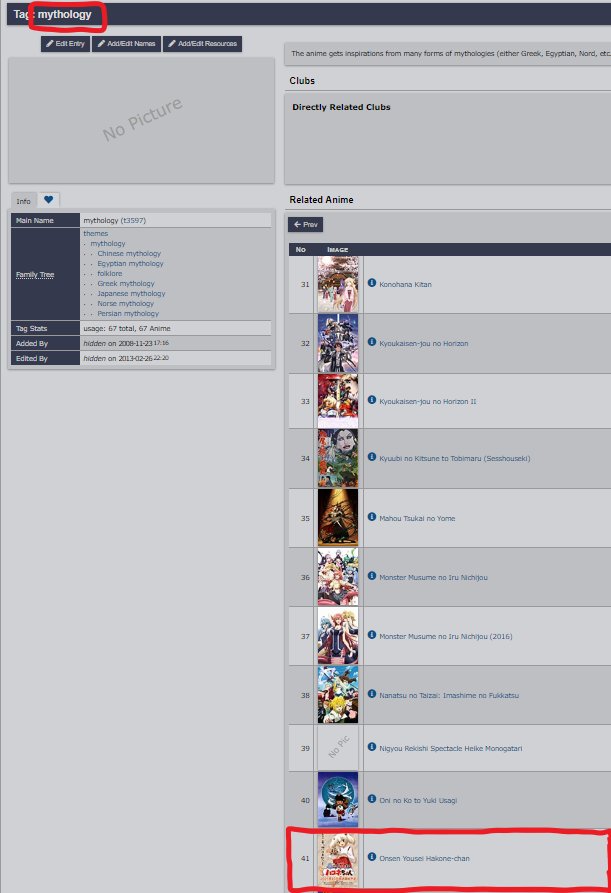Select Chinese mythology in Family Tree
Screen dimensions: 611x893
pyautogui.click(x=129, y=253)
